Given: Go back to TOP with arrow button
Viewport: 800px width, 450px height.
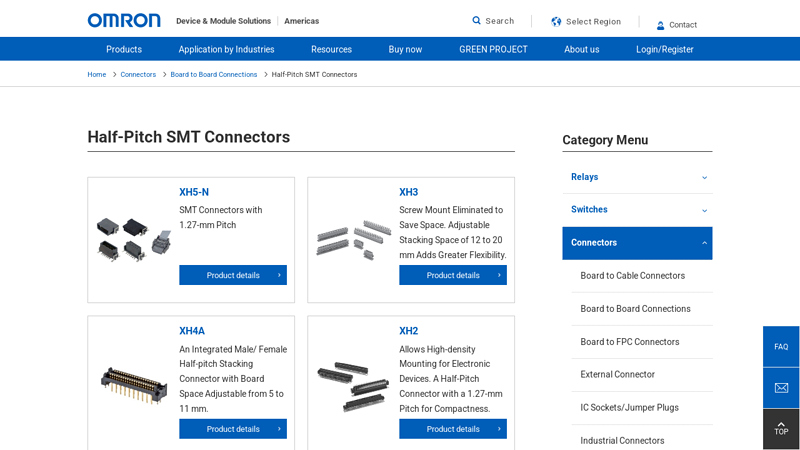Looking at the screenshot, I should coord(781,429).
